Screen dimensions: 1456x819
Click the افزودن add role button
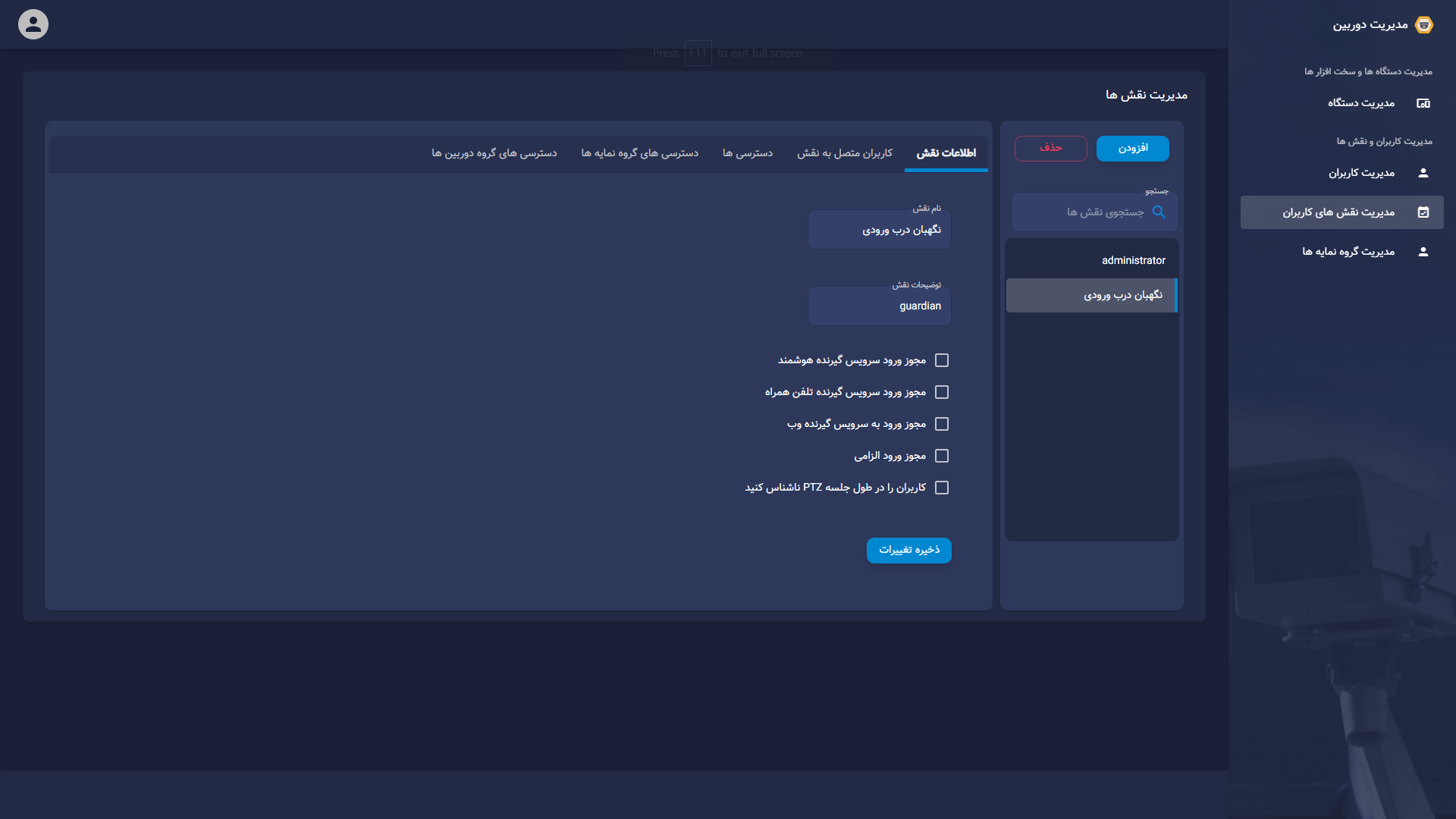click(1133, 149)
